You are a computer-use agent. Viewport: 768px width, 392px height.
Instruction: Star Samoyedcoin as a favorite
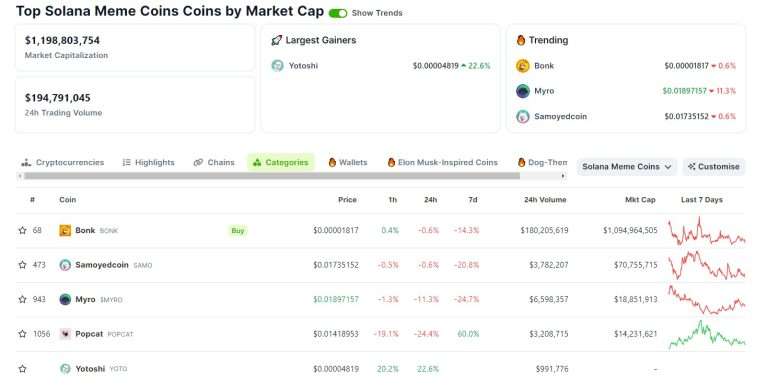[x=23, y=265]
